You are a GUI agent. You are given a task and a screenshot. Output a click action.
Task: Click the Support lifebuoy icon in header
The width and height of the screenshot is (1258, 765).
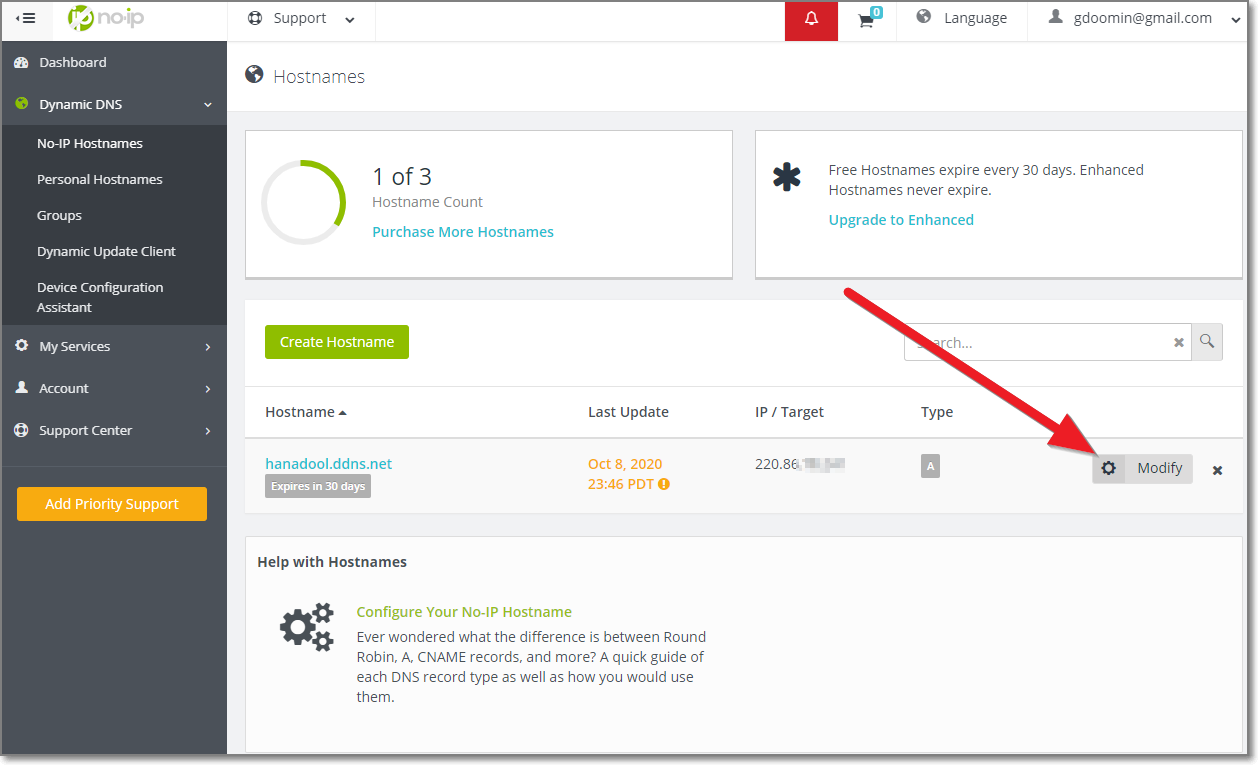click(x=255, y=18)
